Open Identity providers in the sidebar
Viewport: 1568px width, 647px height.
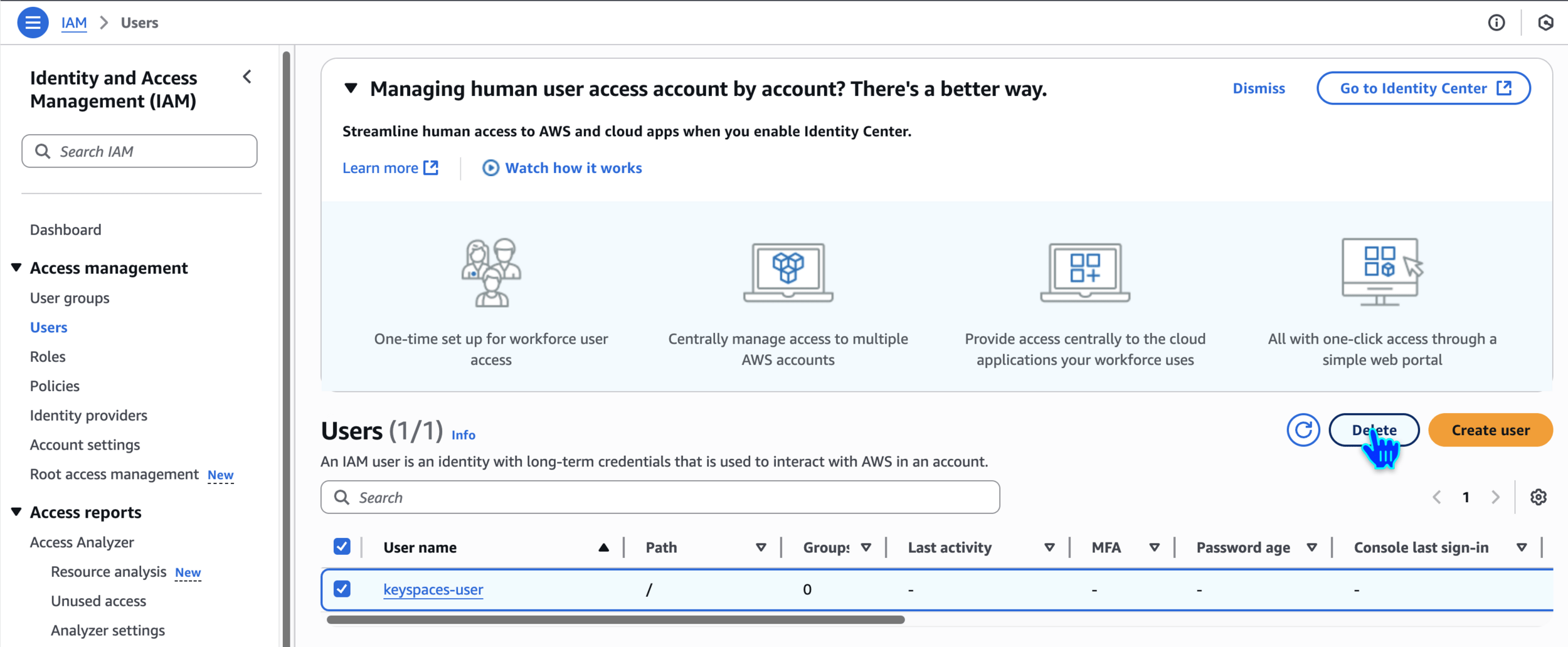click(x=88, y=415)
